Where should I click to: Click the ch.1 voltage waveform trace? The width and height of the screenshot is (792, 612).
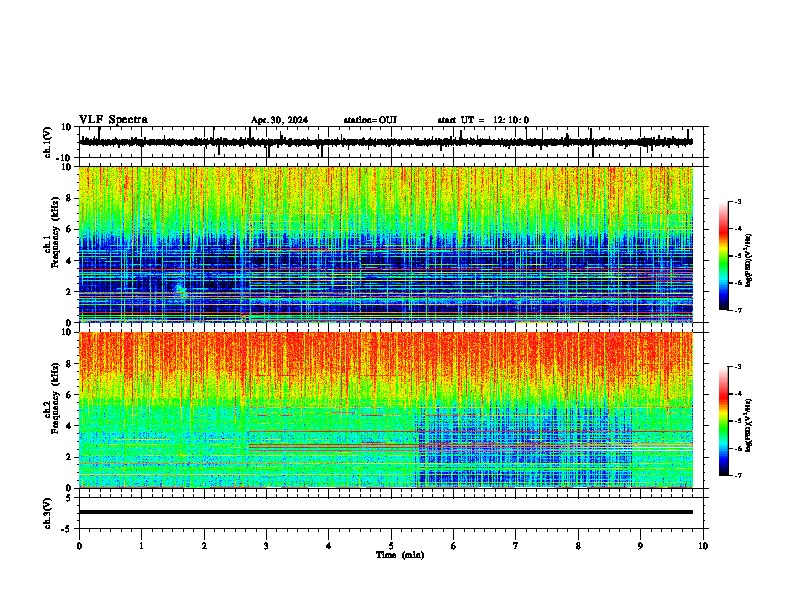click(x=386, y=142)
